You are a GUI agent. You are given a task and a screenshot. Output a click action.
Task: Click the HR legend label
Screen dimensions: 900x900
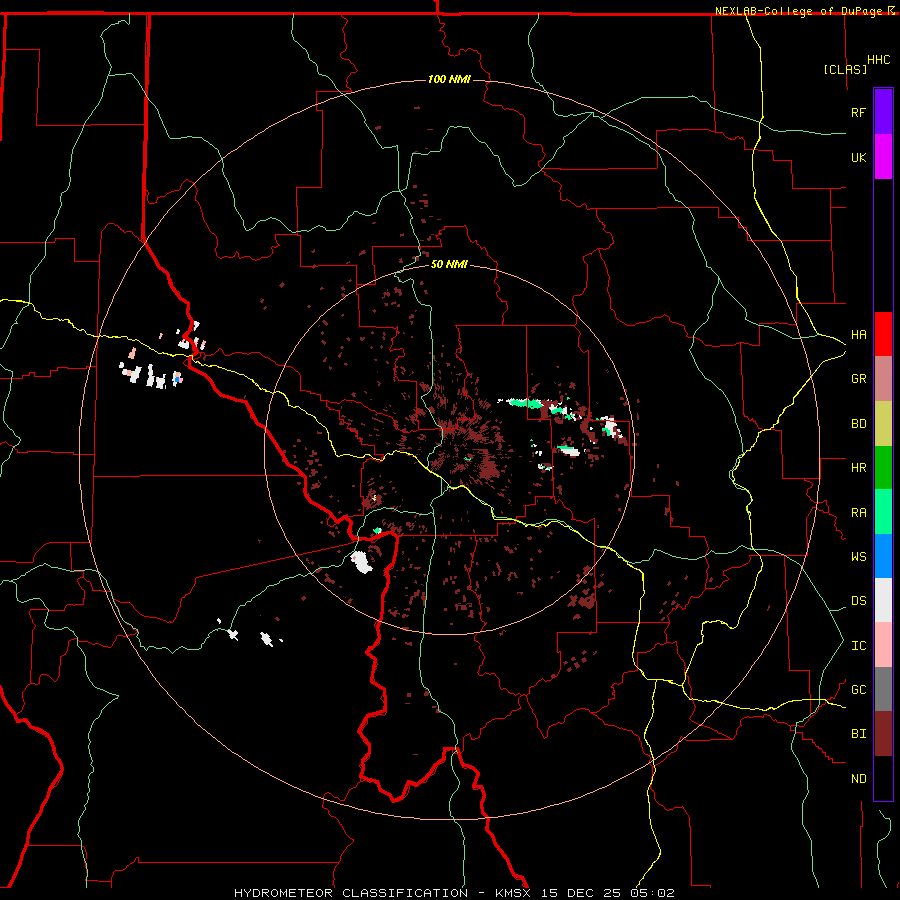(x=858, y=468)
